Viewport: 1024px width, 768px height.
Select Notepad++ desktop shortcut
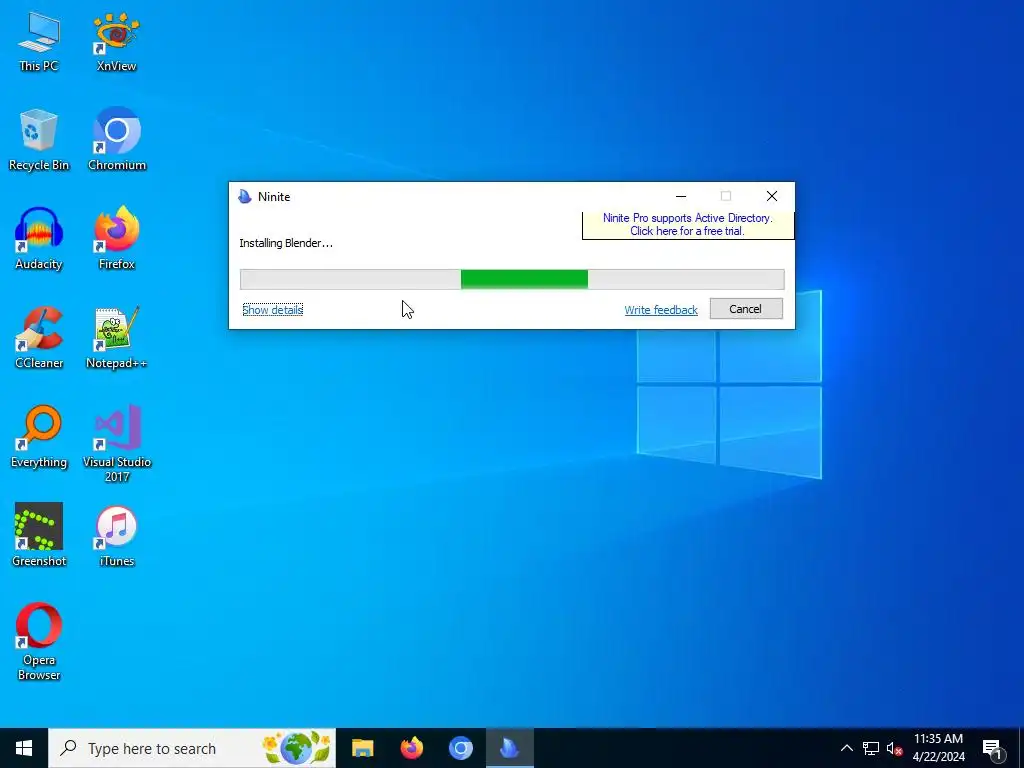click(x=116, y=338)
